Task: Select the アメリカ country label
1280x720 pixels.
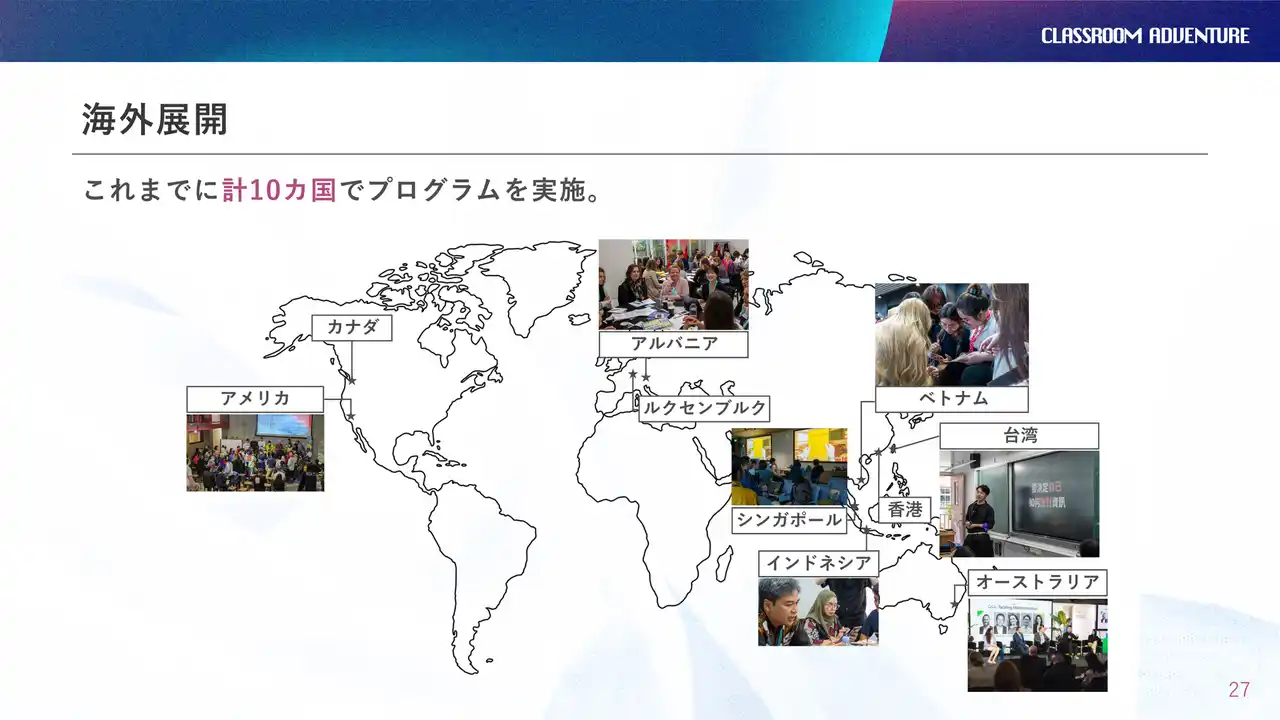Action: tap(255, 399)
